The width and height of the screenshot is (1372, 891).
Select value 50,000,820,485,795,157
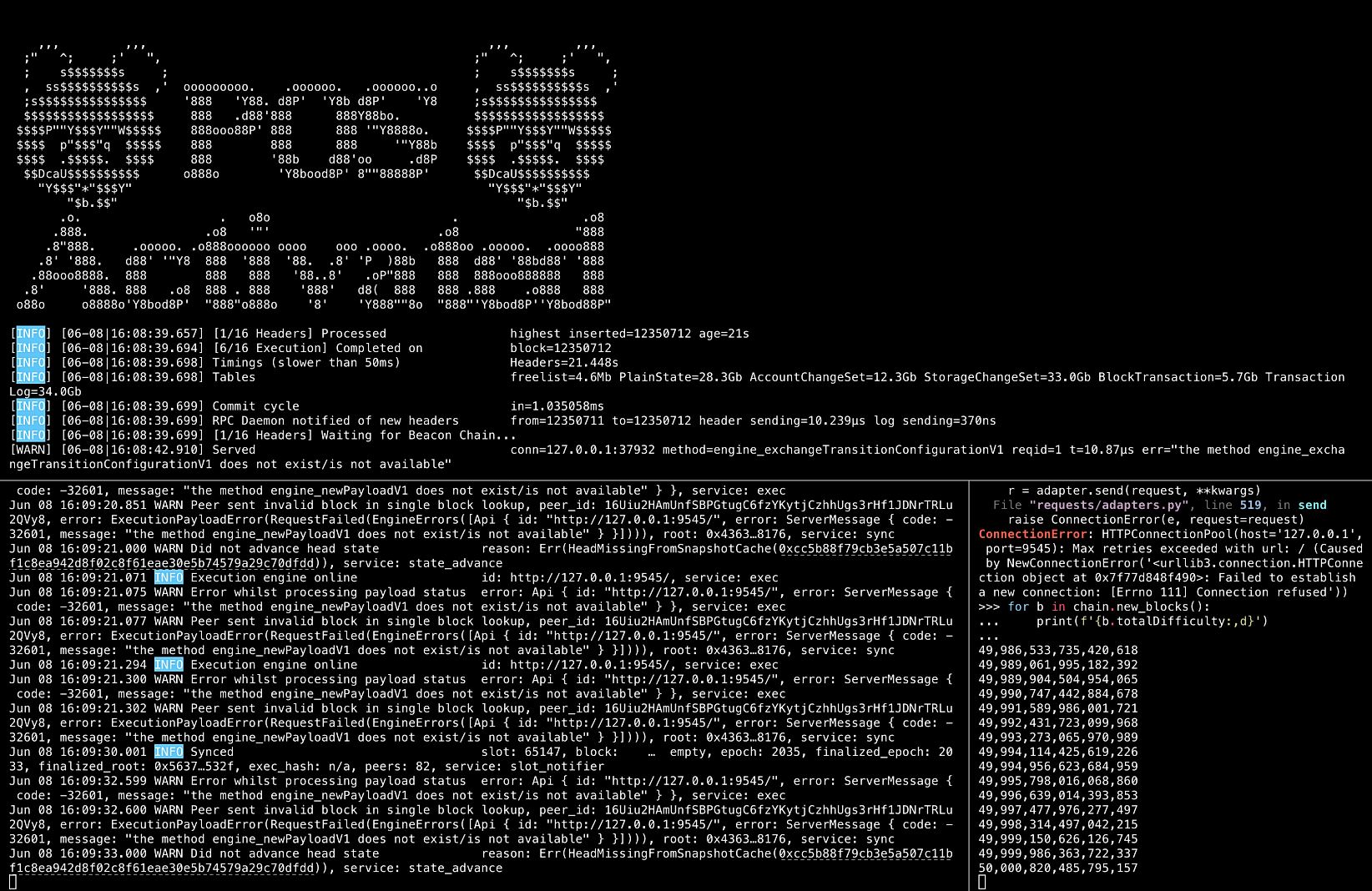1058,868
